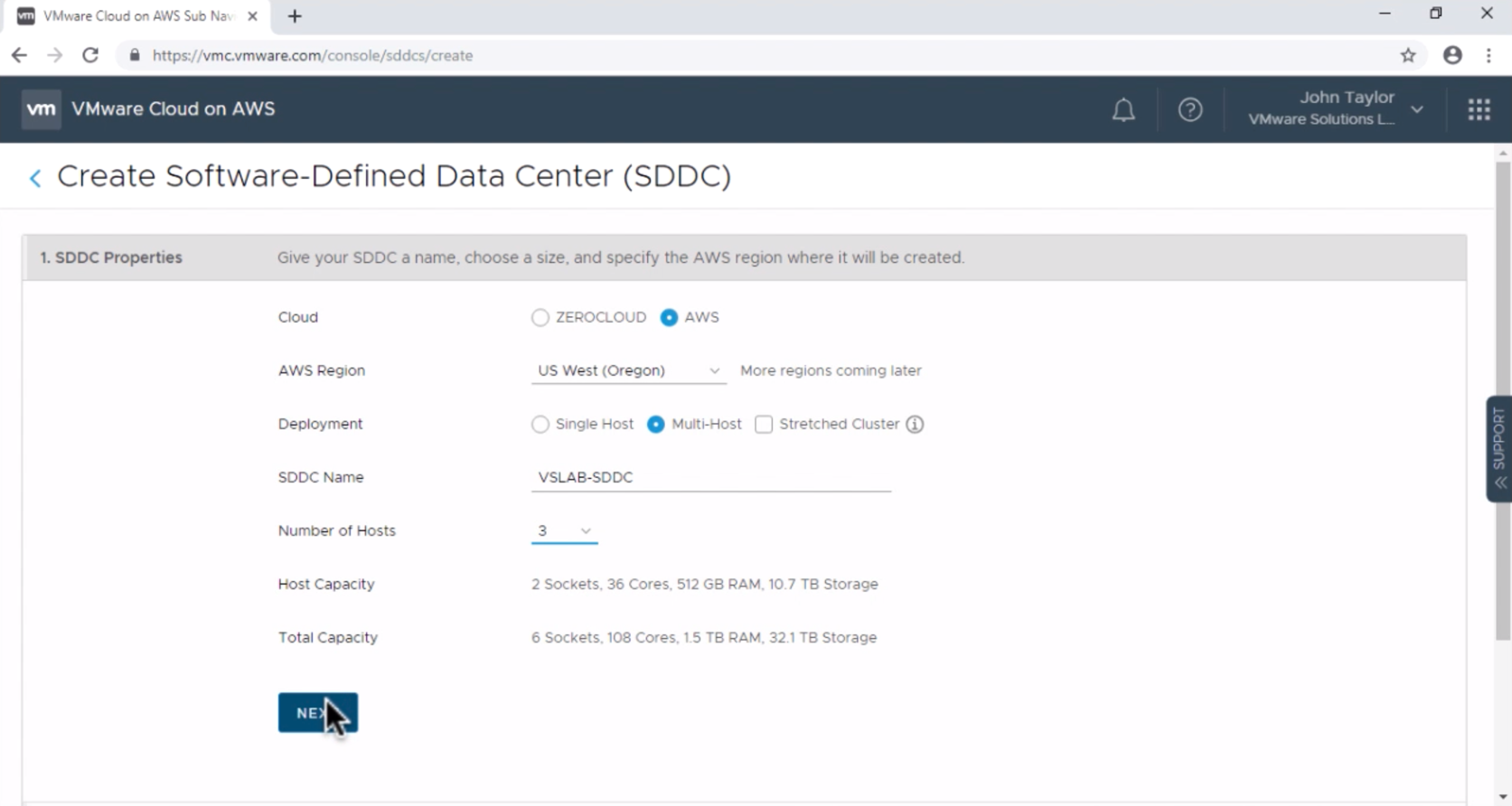Enable the Stretched Cluster checkbox
The image size is (1512, 806).
click(764, 424)
